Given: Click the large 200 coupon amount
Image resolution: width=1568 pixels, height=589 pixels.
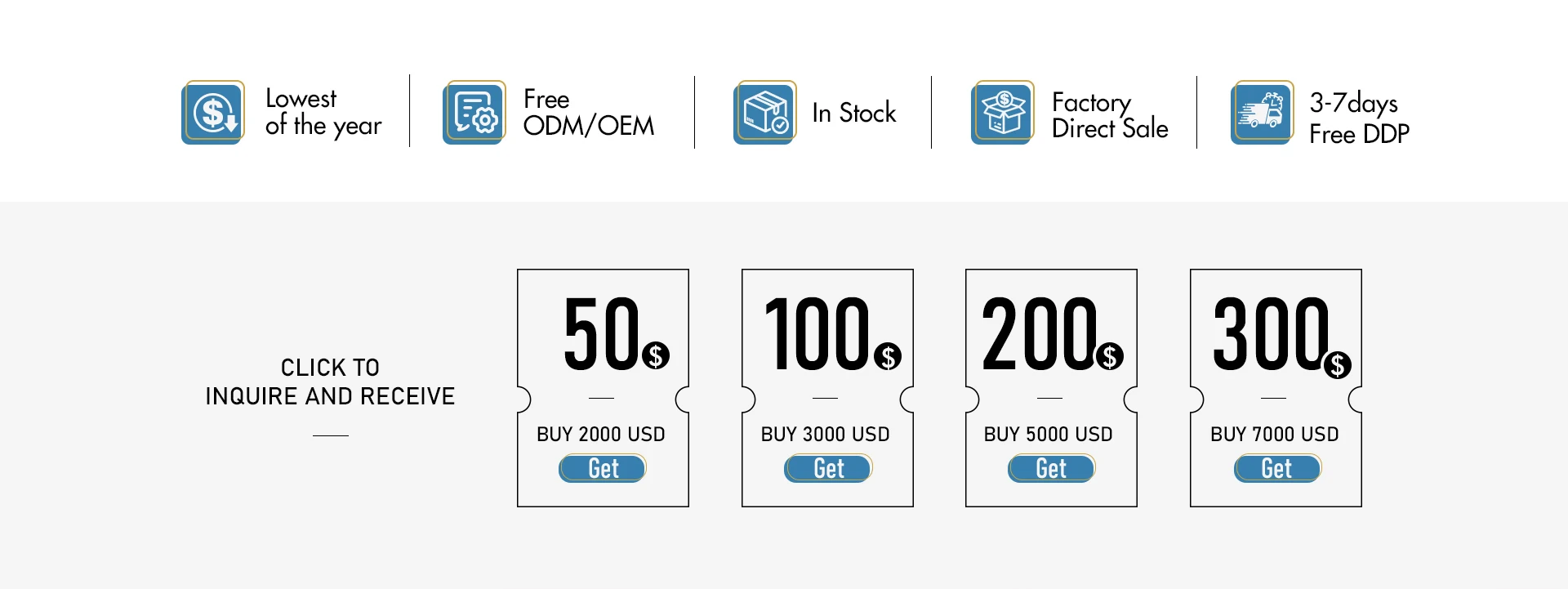Looking at the screenshot, I should click(x=1039, y=333).
